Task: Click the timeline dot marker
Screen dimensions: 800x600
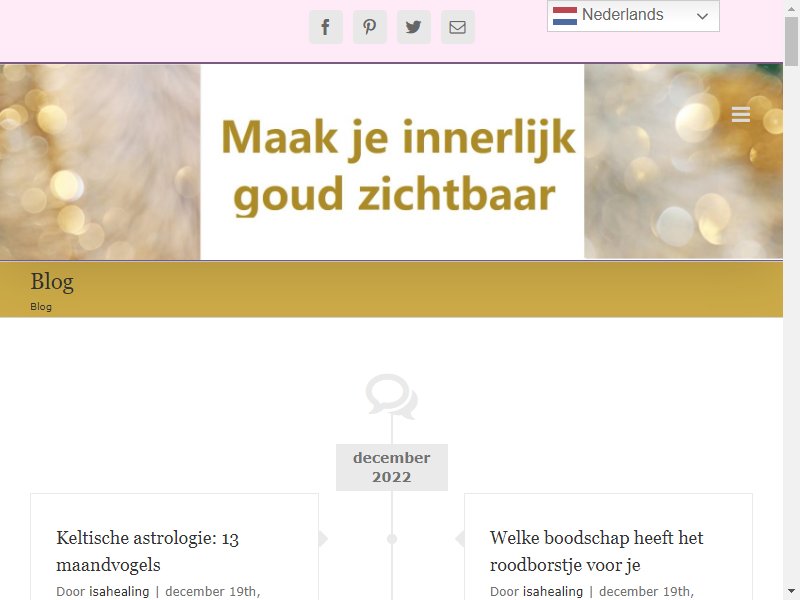Action: pos(392,539)
